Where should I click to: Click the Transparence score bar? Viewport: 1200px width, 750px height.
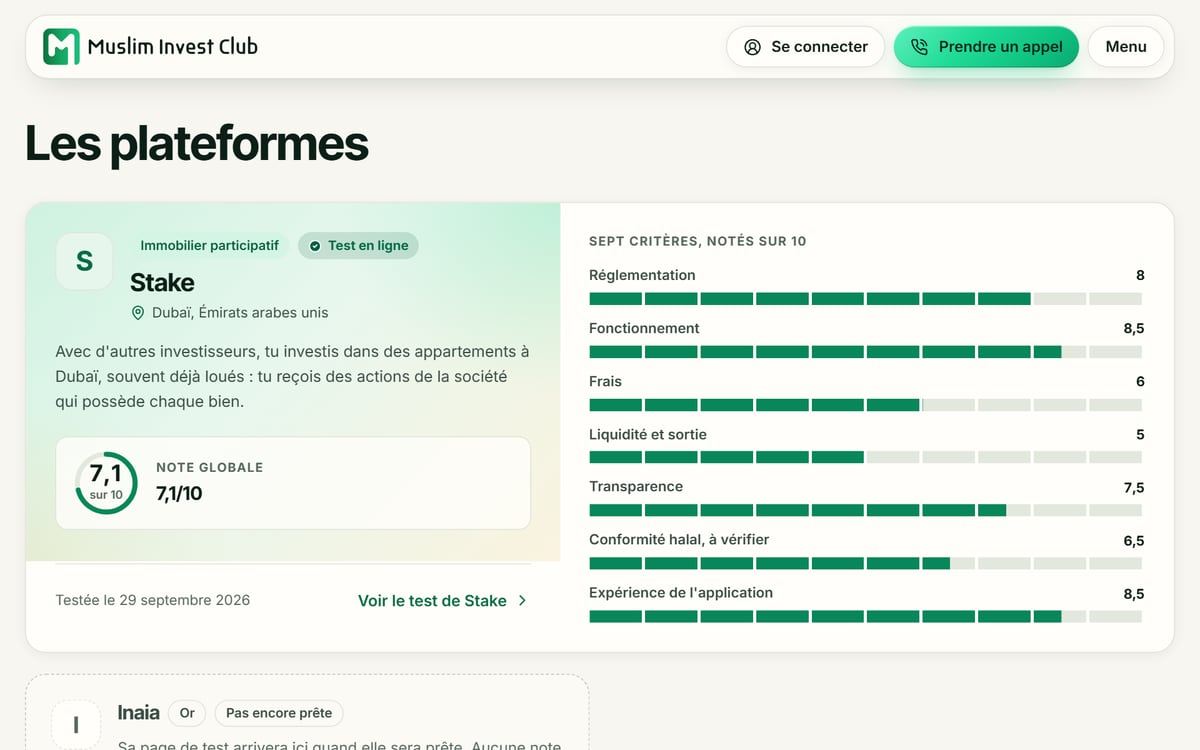pos(865,510)
